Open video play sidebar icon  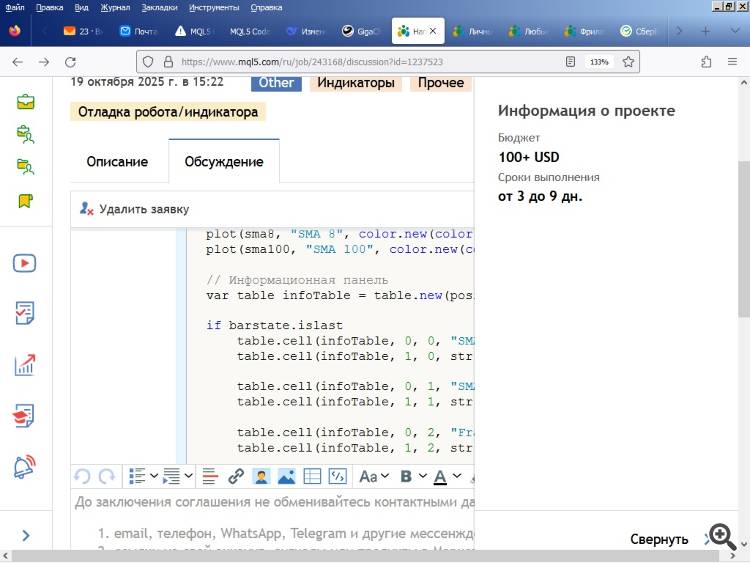tap(24, 263)
